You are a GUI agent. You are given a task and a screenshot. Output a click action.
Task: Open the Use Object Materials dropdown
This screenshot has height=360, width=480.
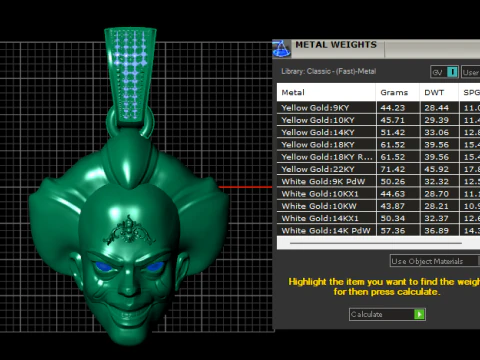point(435,261)
